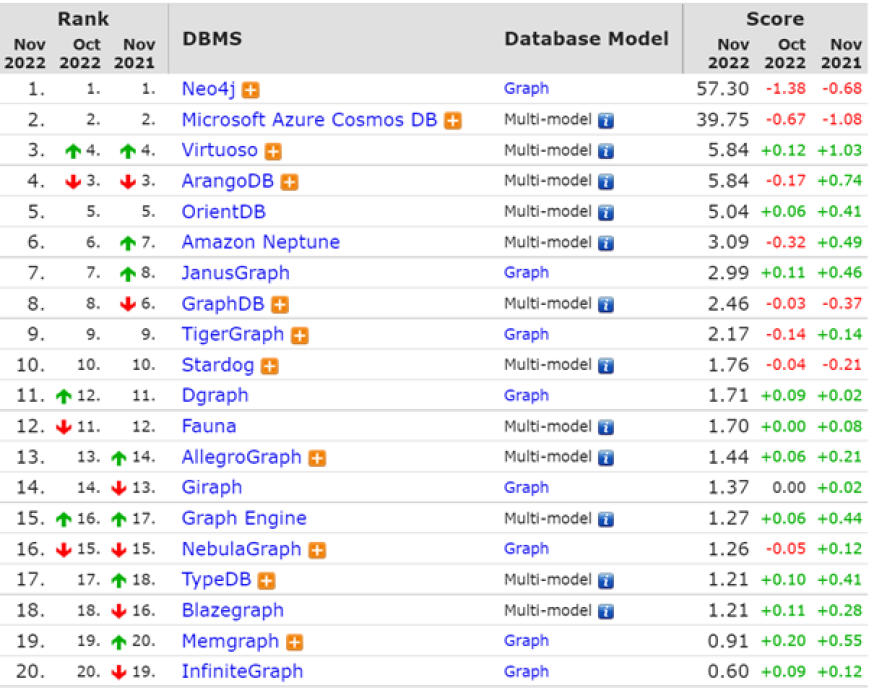Screen dimensions: 874x688
Task: Click the Graph model link in TigerGraph row
Action: [526, 334]
